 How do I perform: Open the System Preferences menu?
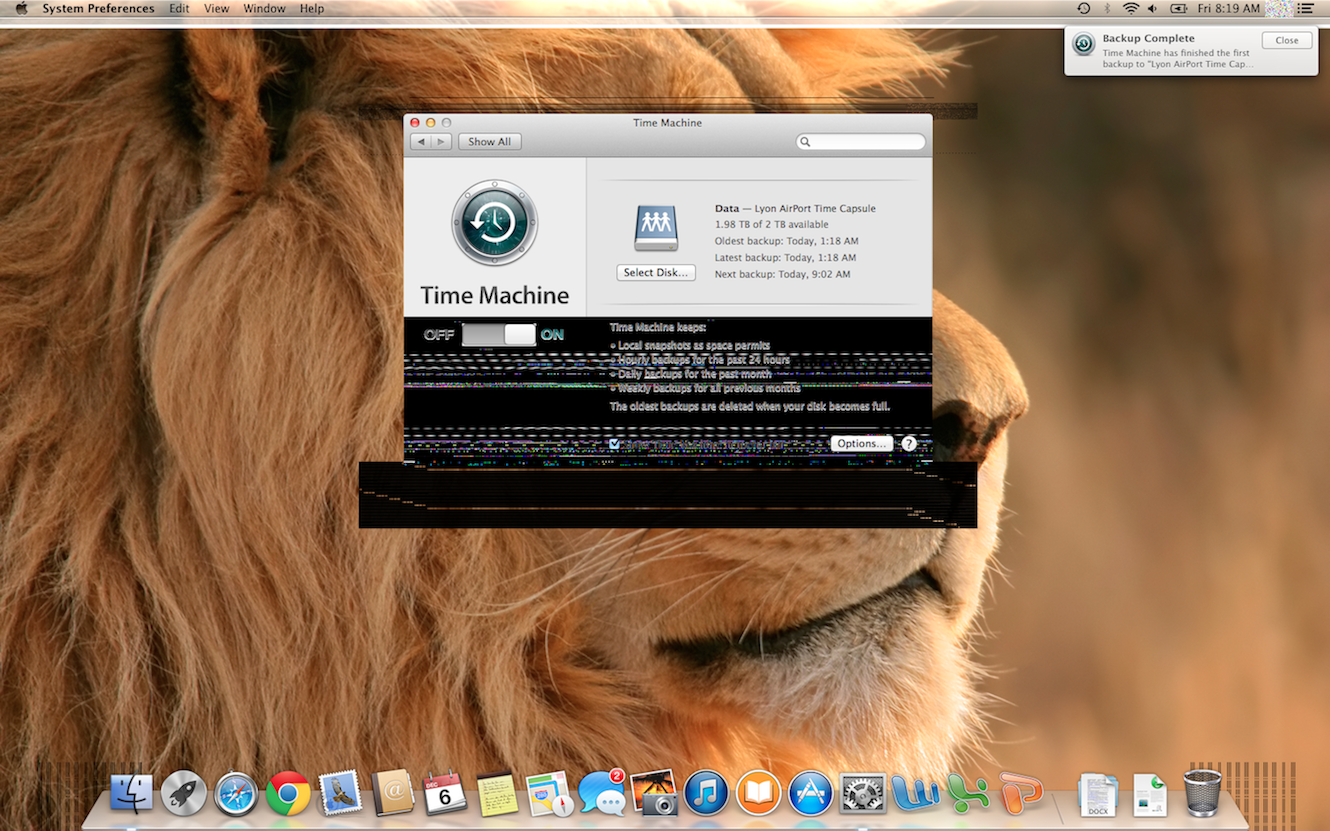click(x=98, y=9)
